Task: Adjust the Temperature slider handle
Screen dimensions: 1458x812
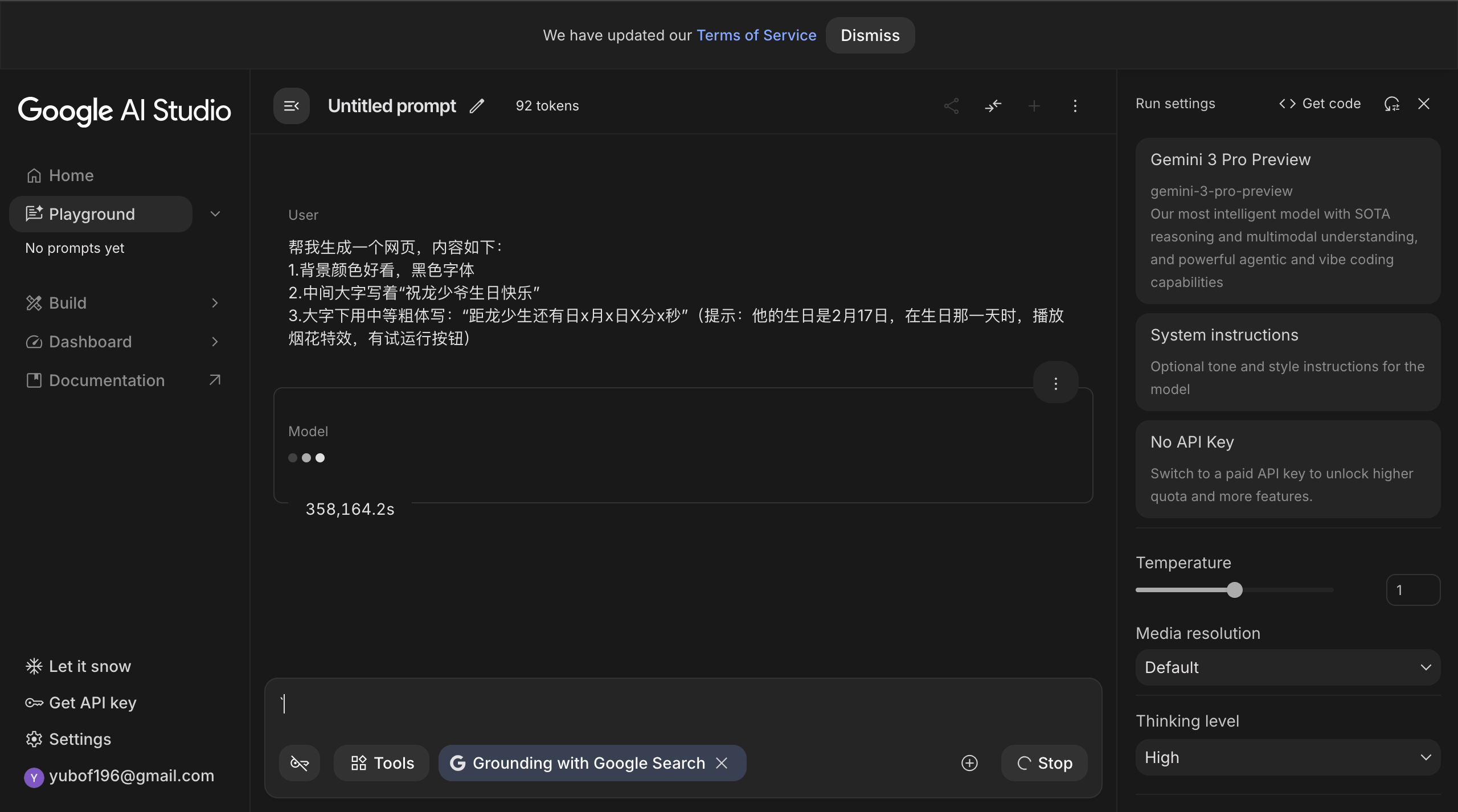Action: pos(1234,590)
